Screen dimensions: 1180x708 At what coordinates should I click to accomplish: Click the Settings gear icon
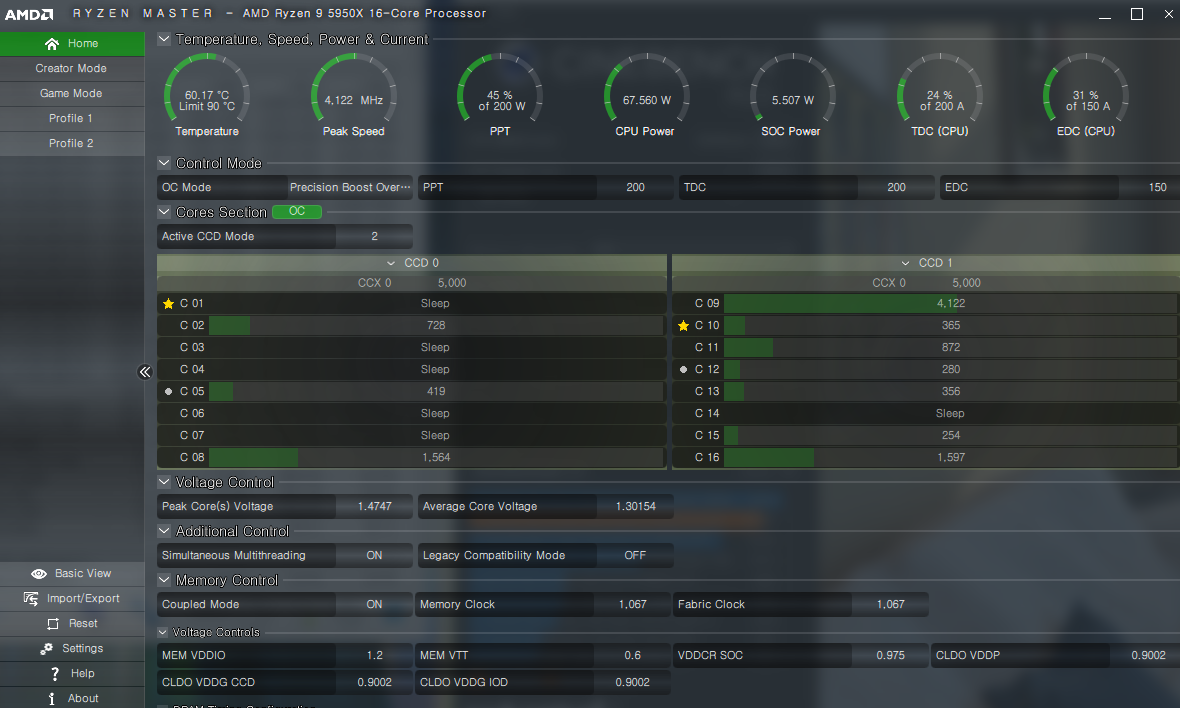coord(47,649)
